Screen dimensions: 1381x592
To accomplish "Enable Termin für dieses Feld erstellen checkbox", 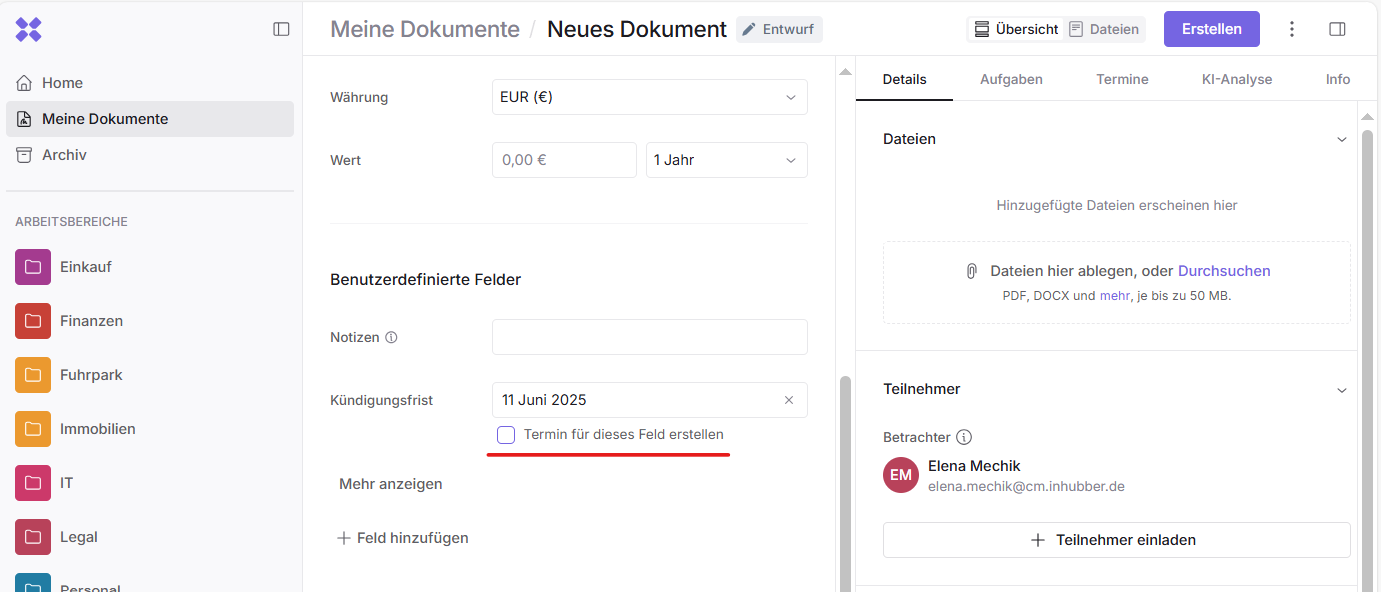I will click(506, 435).
